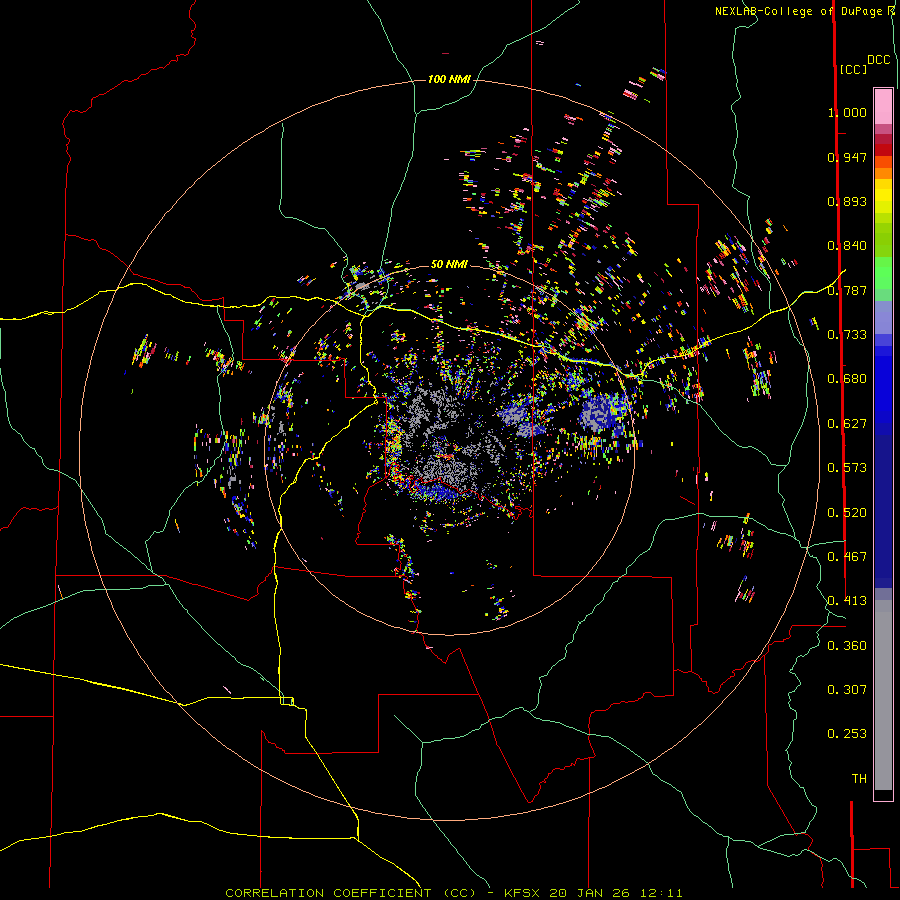Click the 0.680 value on the color scale
This screenshot has width=900, height=900.
click(x=847, y=379)
